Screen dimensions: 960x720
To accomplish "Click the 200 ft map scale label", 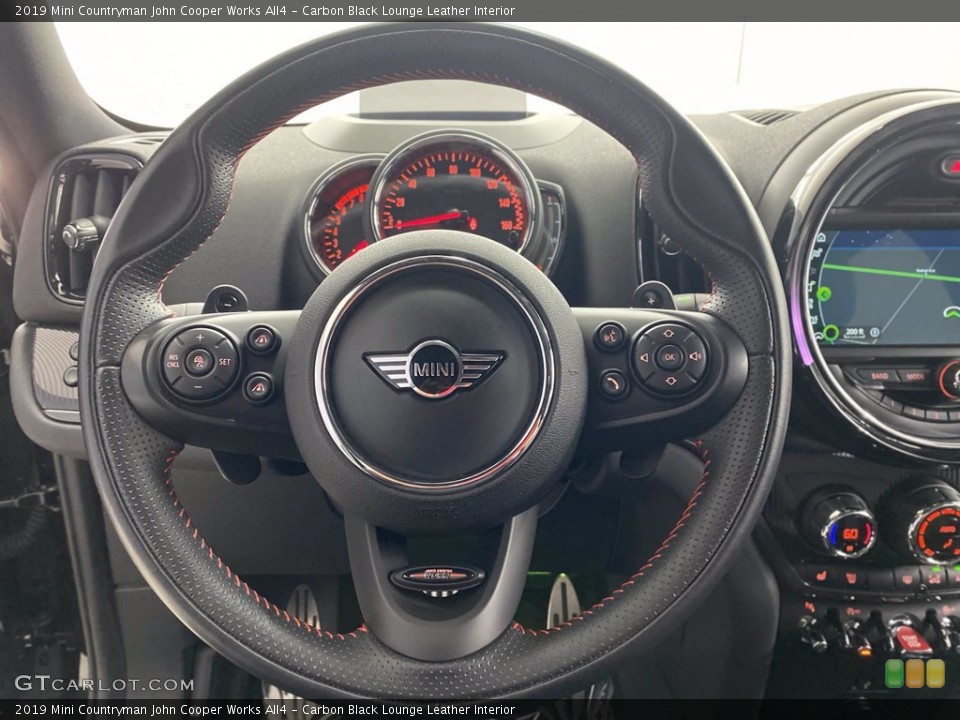I will pyautogui.click(x=854, y=332).
